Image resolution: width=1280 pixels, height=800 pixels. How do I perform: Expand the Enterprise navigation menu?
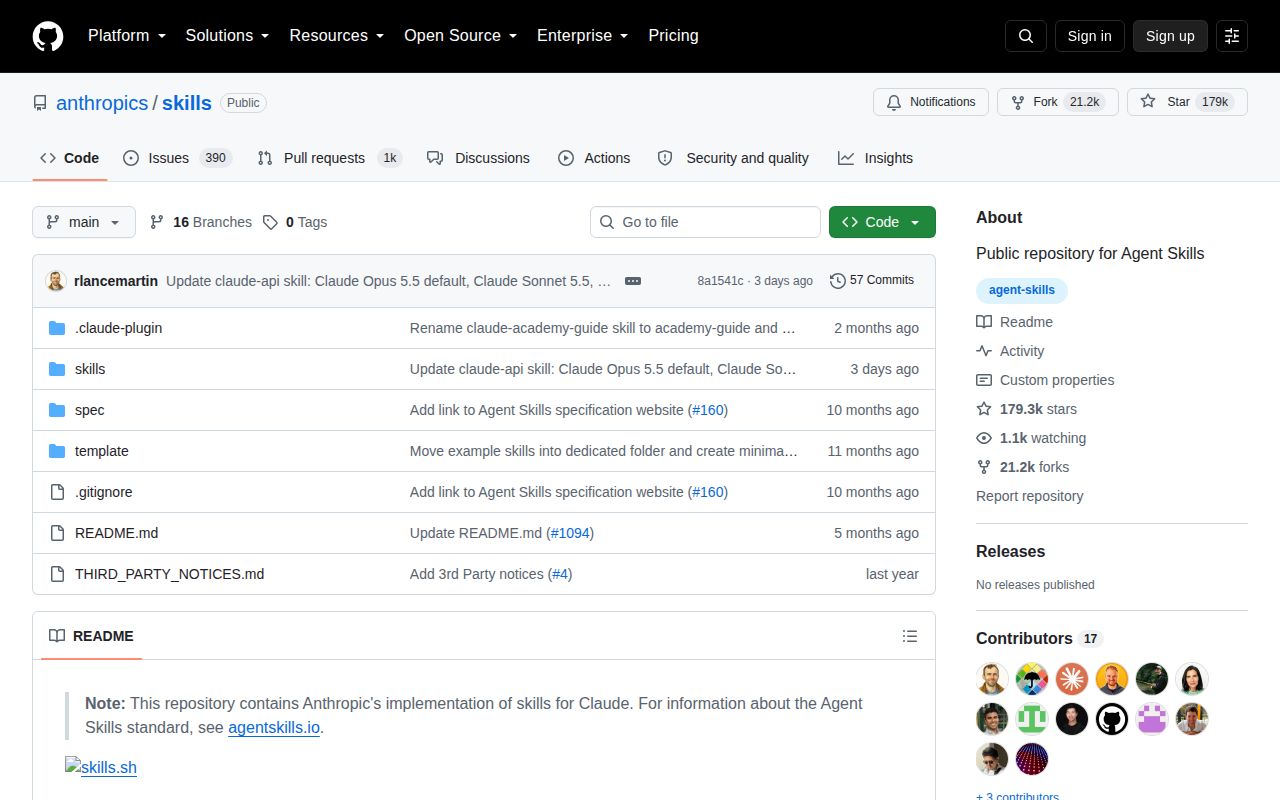[x=583, y=36]
